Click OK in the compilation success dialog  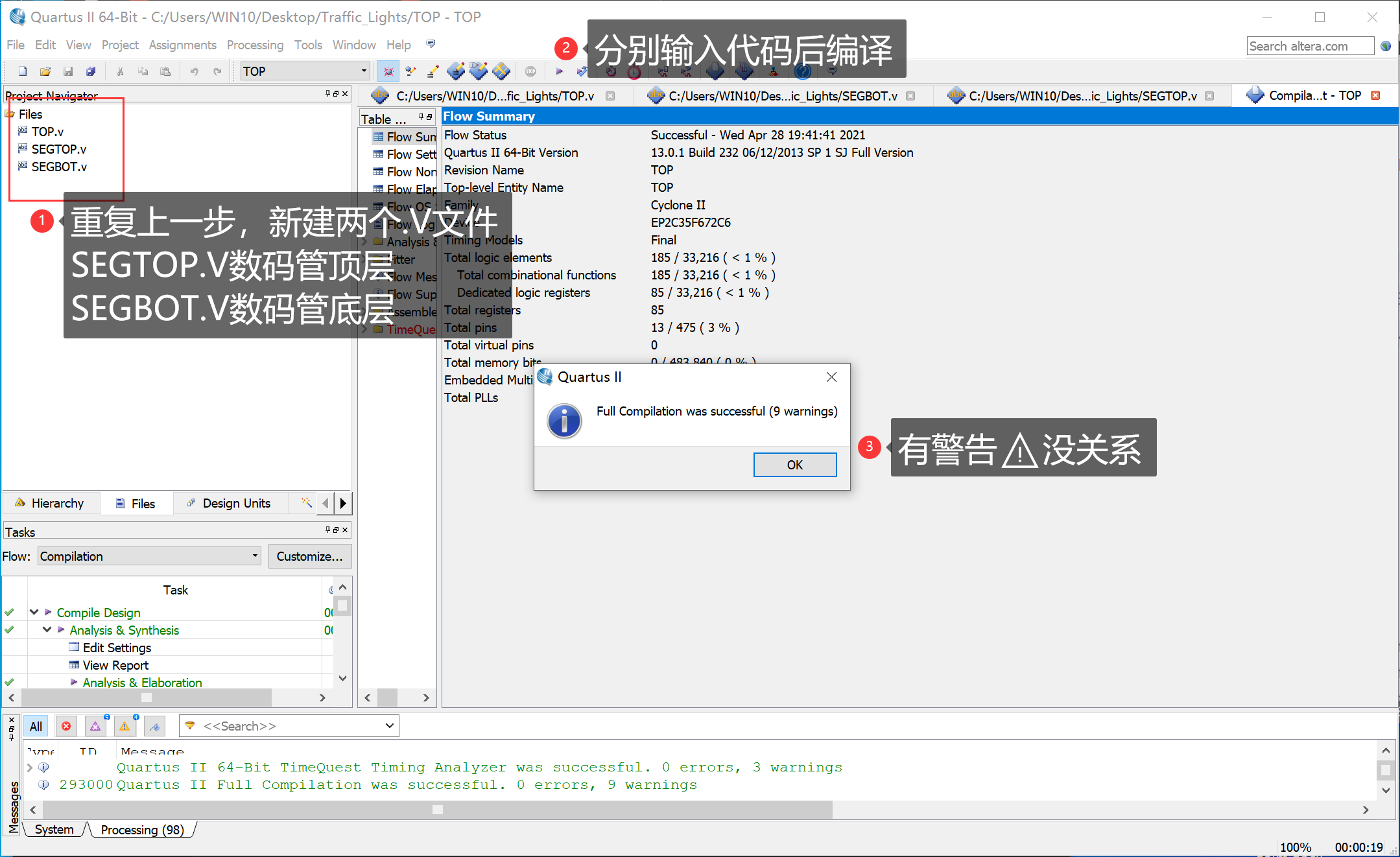[x=794, y=464]
